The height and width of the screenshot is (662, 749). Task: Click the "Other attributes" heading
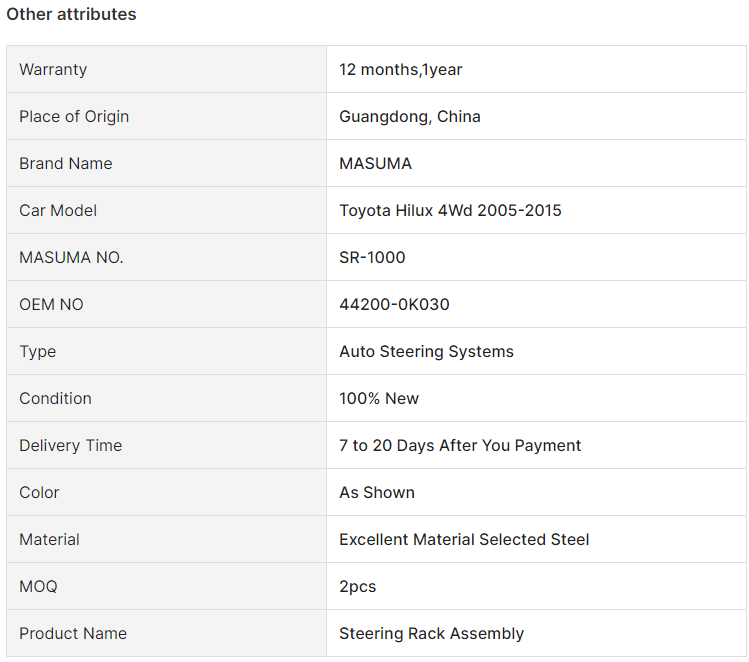71,14
